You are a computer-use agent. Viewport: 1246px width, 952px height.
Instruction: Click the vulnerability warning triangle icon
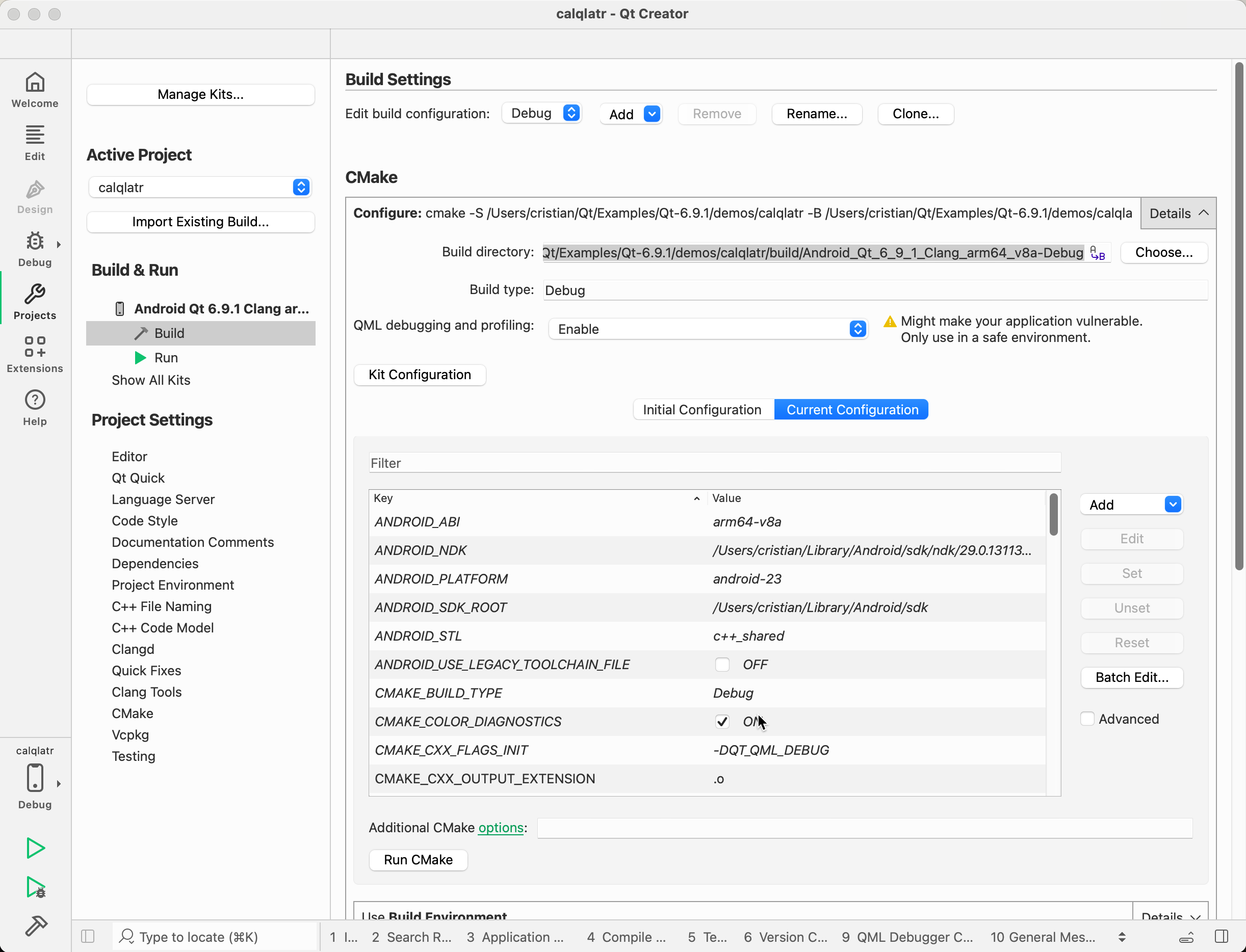[890, 321]
